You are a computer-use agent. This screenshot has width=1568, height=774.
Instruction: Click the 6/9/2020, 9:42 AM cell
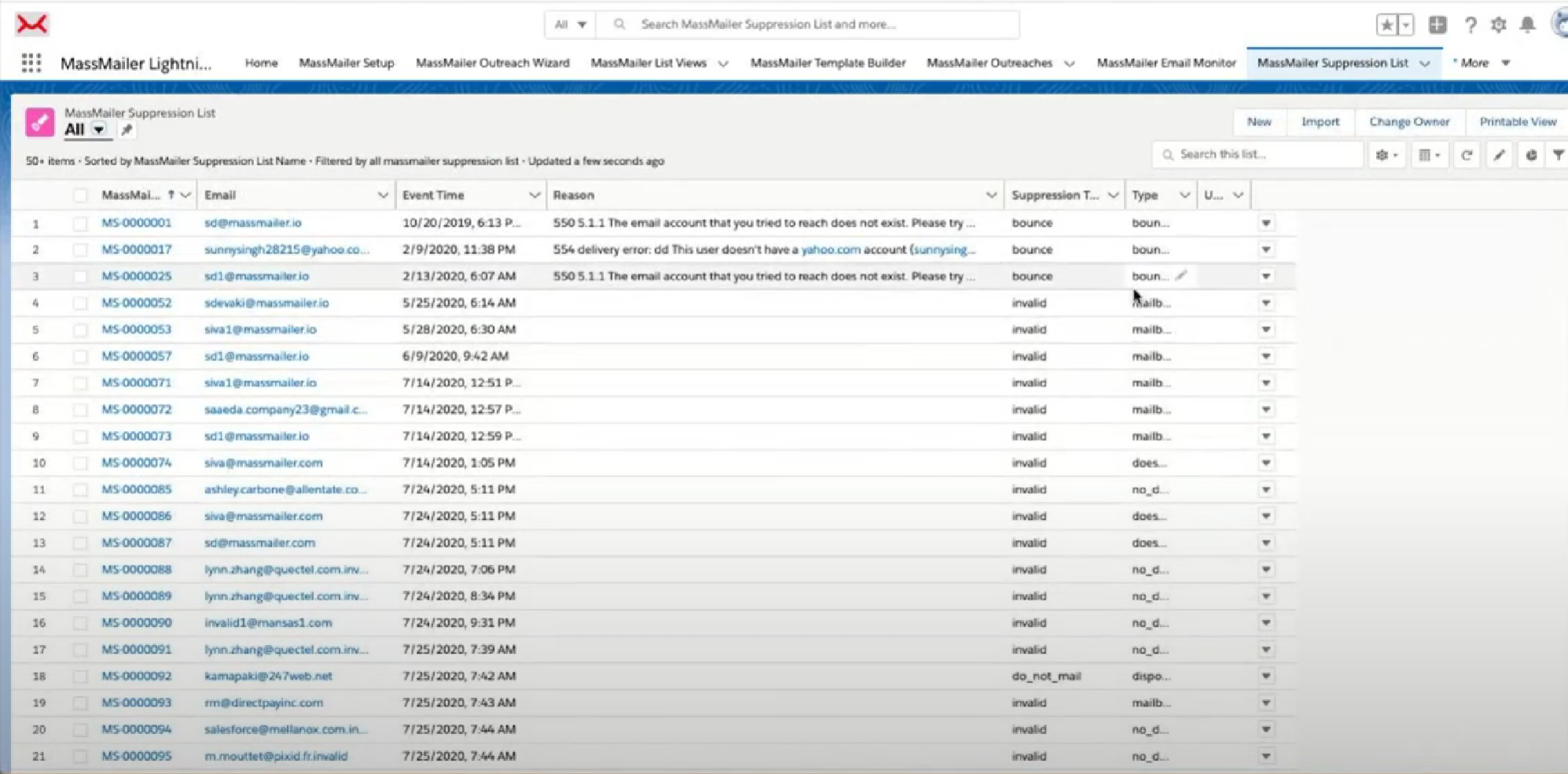pos(455,356)
